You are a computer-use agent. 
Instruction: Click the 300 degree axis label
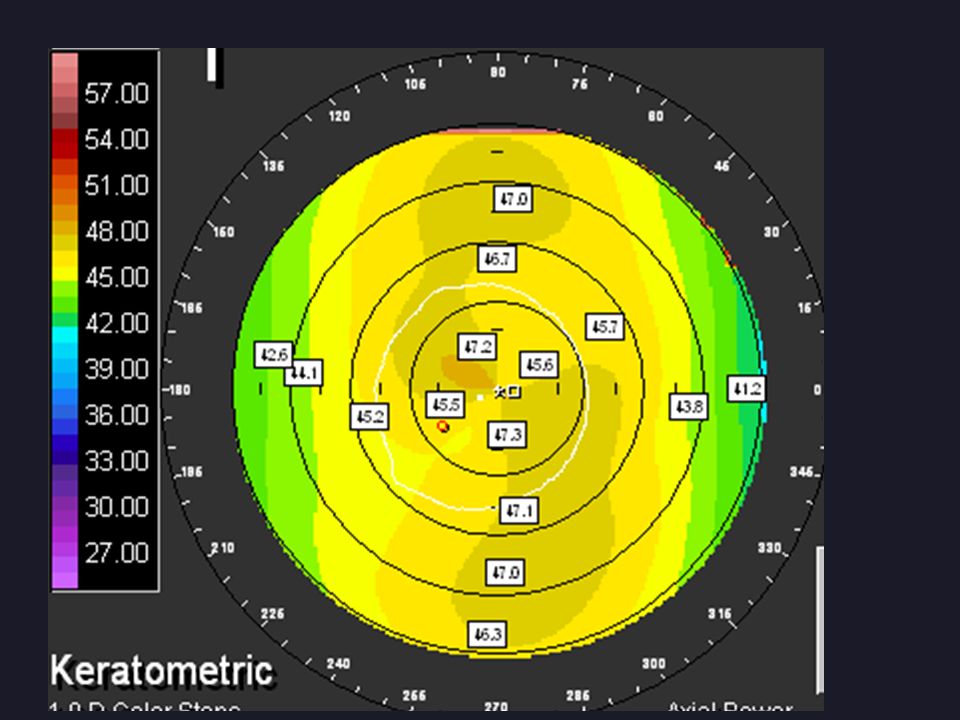pos(653,663)
